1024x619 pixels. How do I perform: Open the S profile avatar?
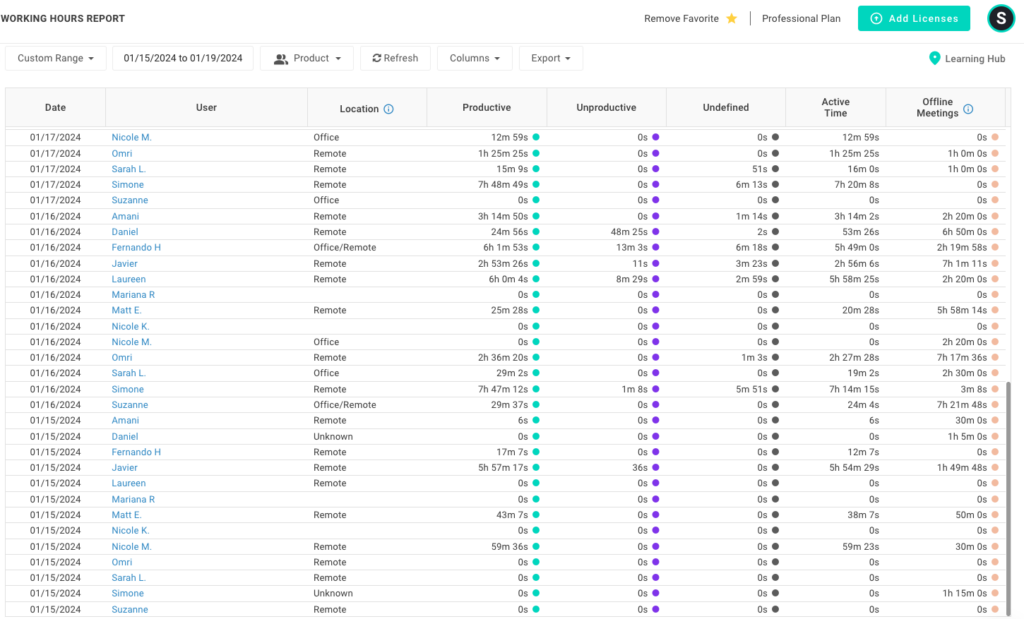(1000, 18)
